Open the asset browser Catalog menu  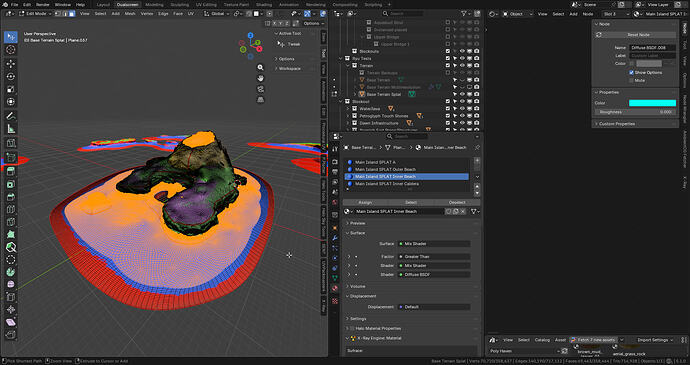pos(542,340)
